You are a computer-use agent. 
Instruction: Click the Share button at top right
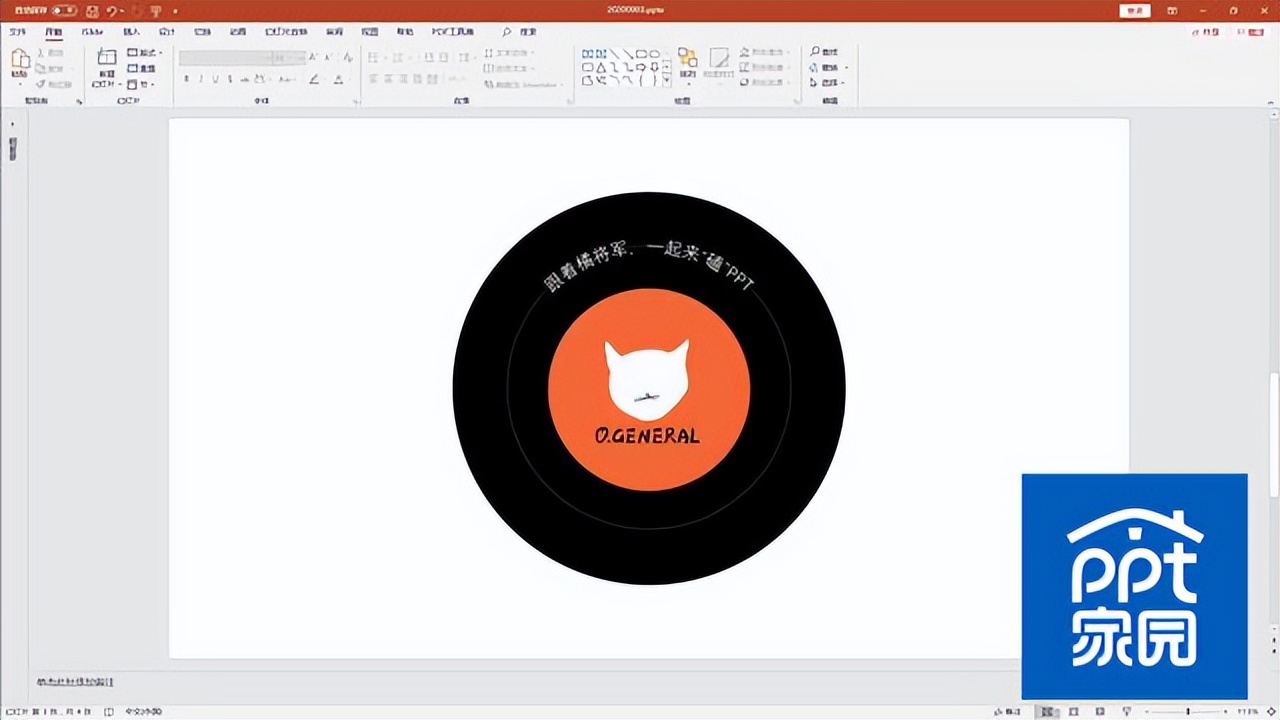coord(1207,32)
